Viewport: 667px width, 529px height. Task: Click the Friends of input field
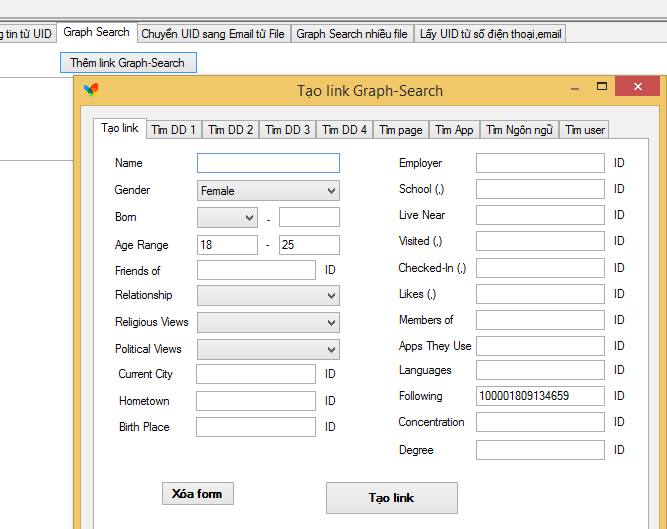tap(256, 270)
